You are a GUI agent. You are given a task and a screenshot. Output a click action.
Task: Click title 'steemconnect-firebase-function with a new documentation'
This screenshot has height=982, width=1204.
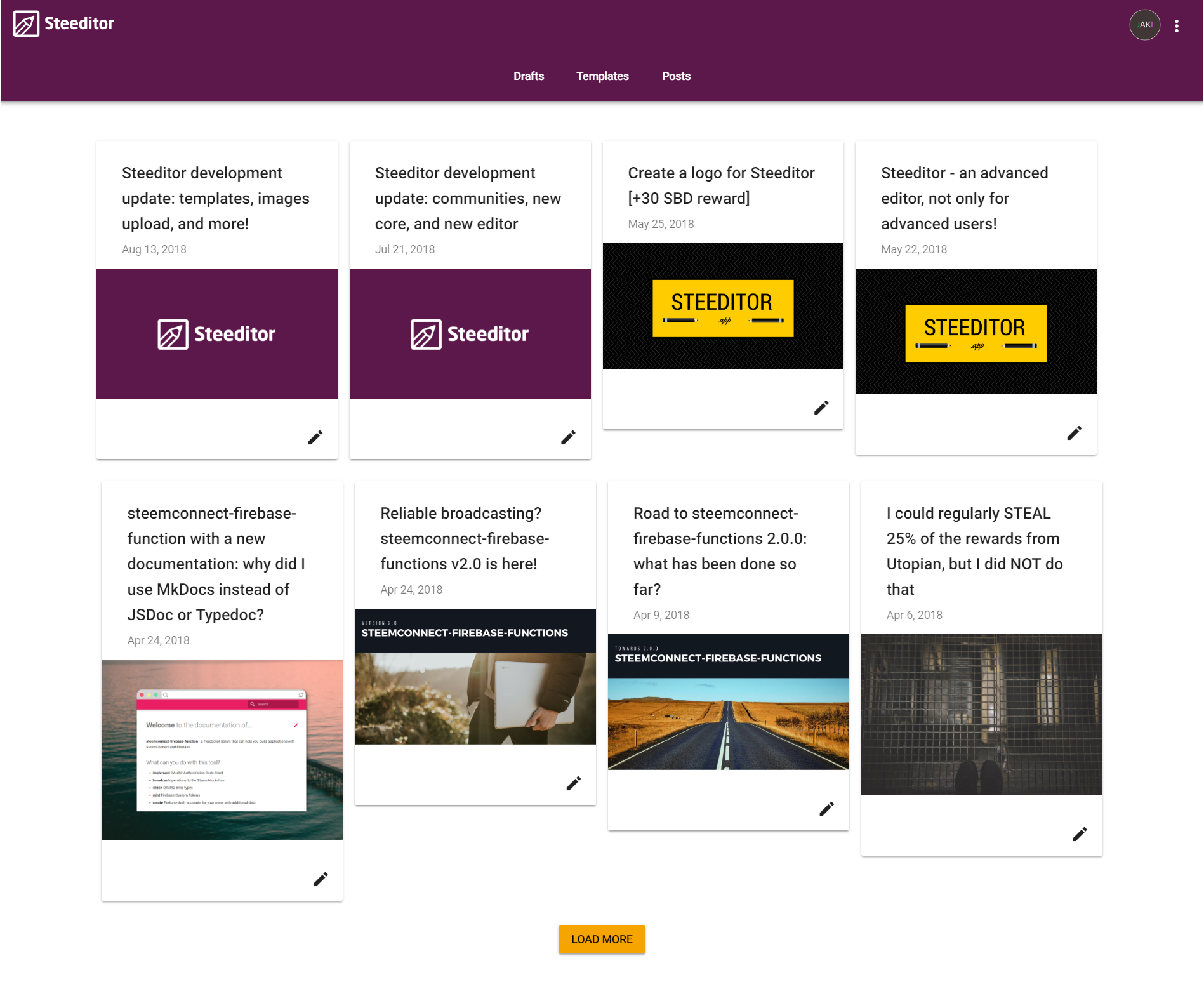pyautogui.click(x=216, y=564)
